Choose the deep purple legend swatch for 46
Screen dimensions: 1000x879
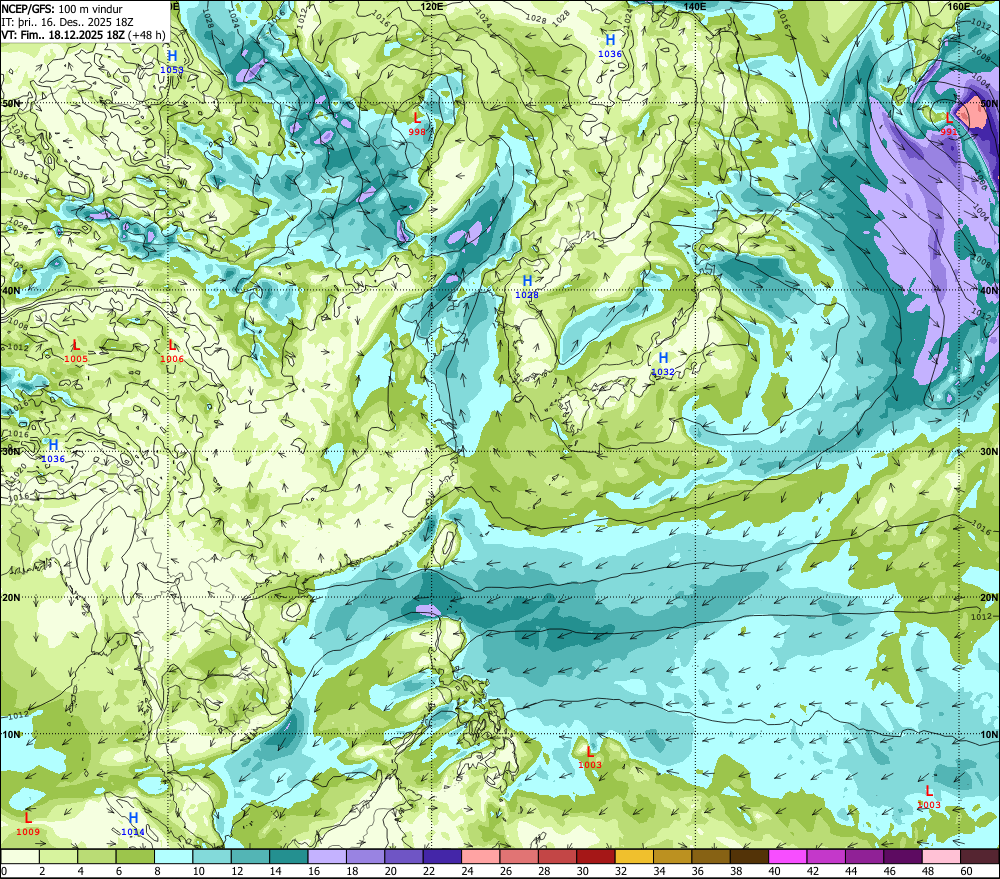pos(904,856)
